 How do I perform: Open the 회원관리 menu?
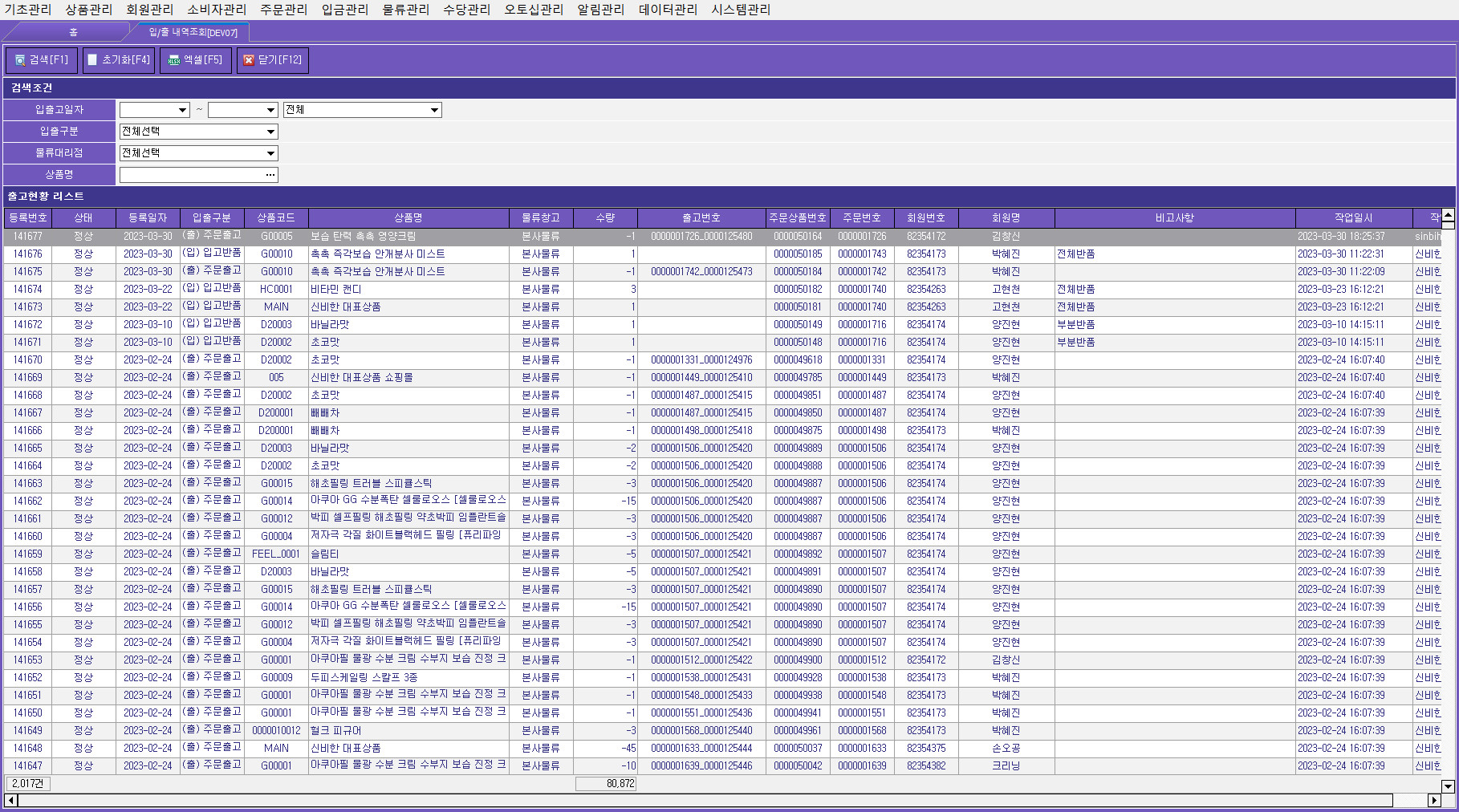pos(149,10)
